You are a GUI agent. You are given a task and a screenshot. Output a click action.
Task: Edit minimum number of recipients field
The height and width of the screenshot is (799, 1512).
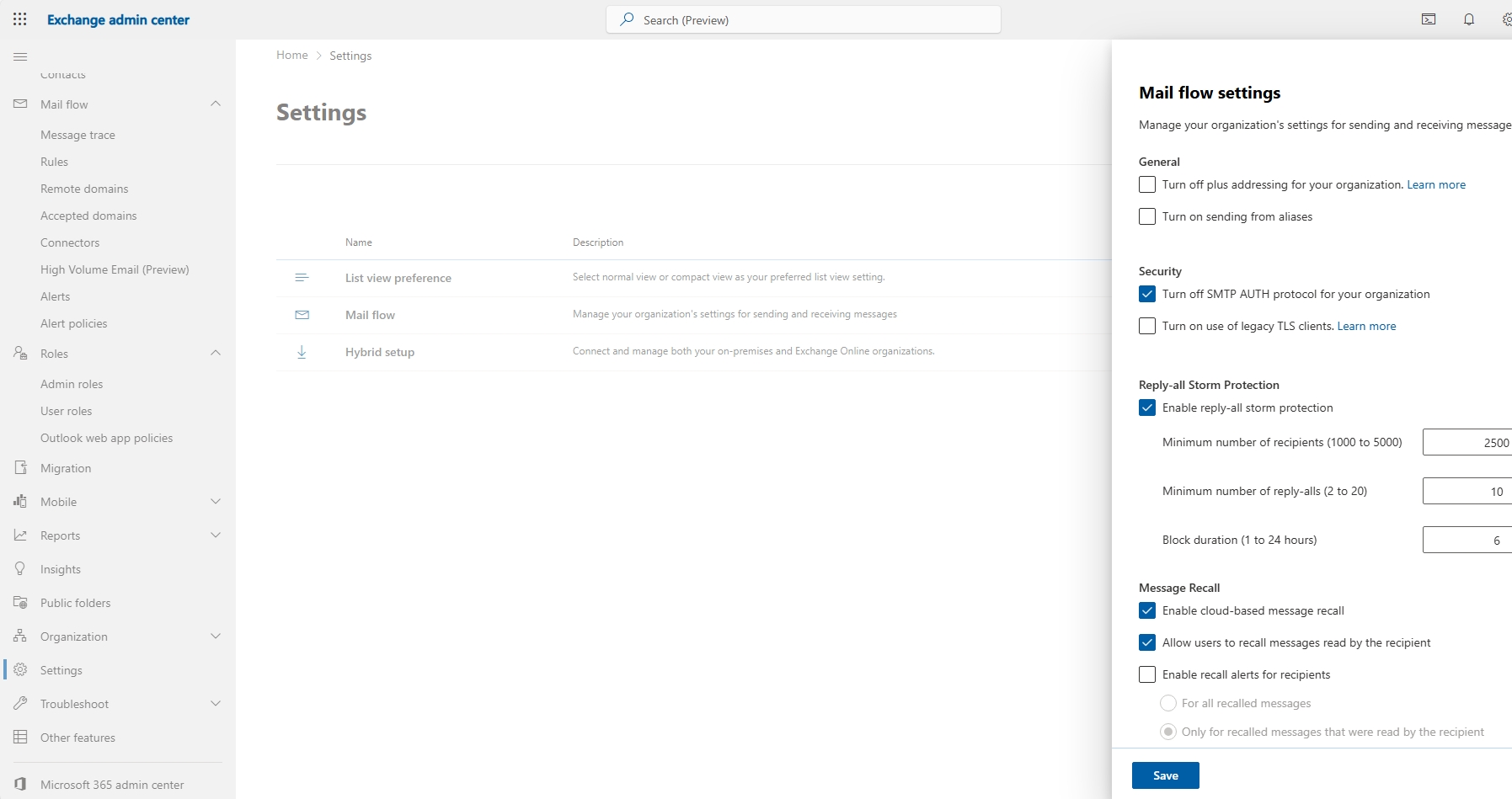[x=1467, y=442]
